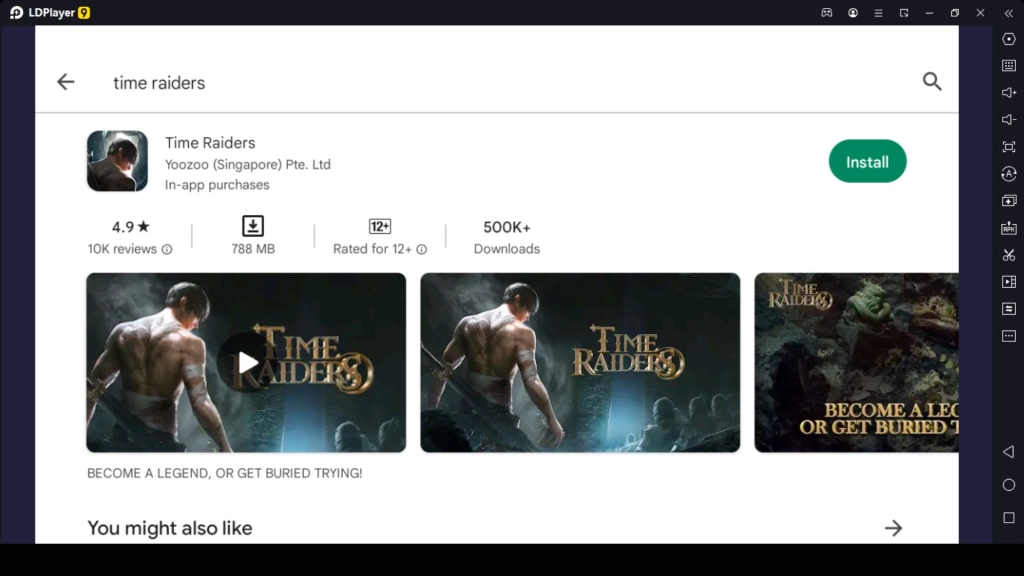
Task: Open the operation recorder sidebar icon
Action: [x=1009, y=174]
